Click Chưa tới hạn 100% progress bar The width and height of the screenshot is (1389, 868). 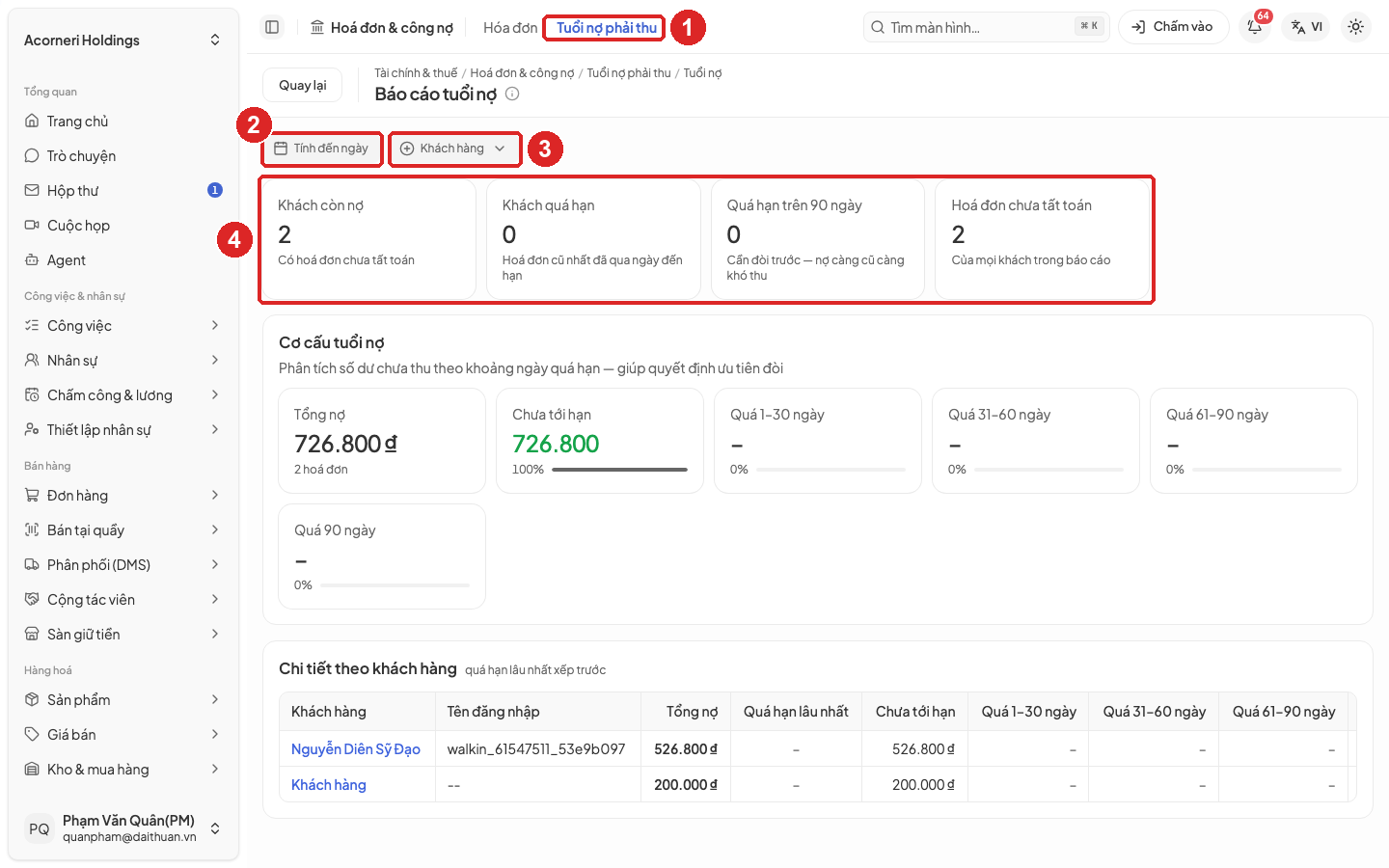[619, 470]
